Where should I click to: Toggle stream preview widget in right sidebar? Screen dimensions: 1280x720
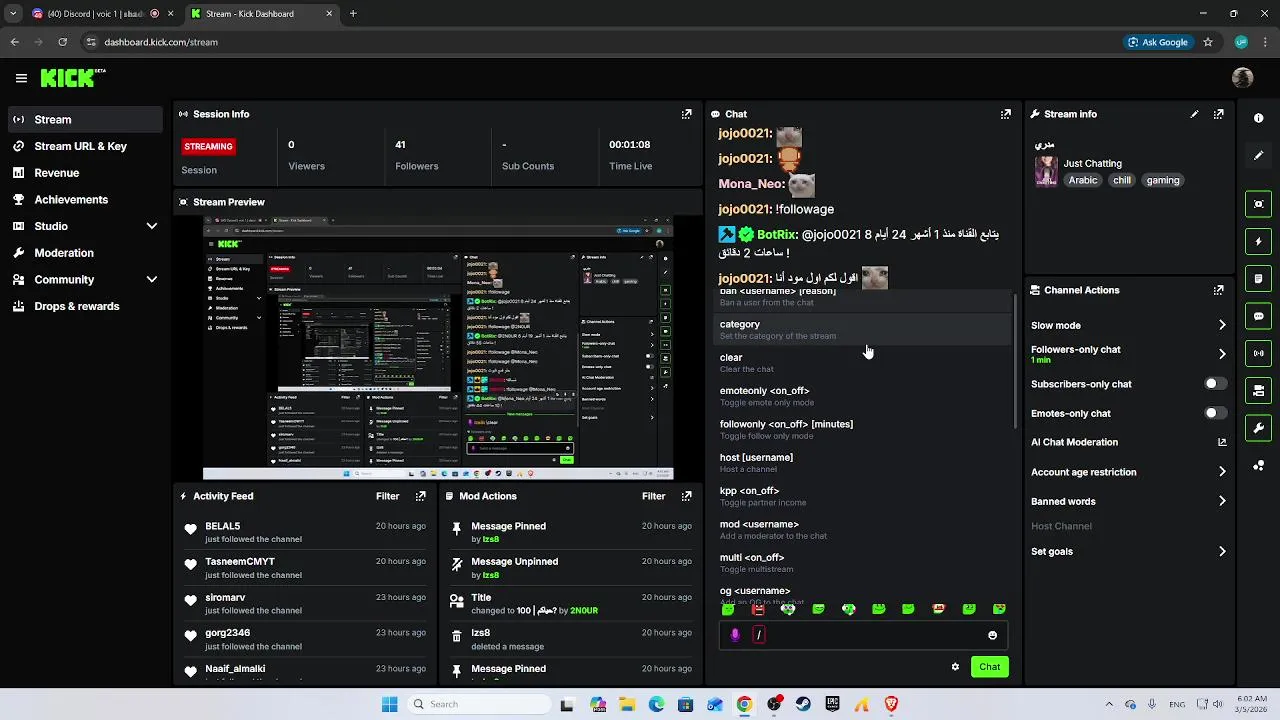[1258, 204]
